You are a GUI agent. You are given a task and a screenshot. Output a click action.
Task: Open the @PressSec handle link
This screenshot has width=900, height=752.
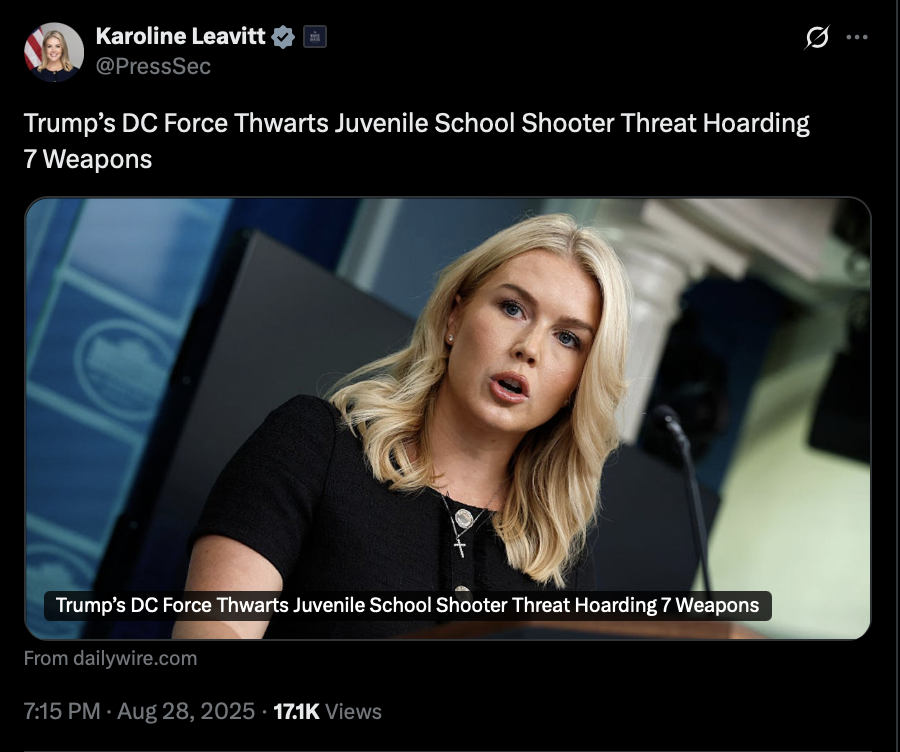[153, 67]
